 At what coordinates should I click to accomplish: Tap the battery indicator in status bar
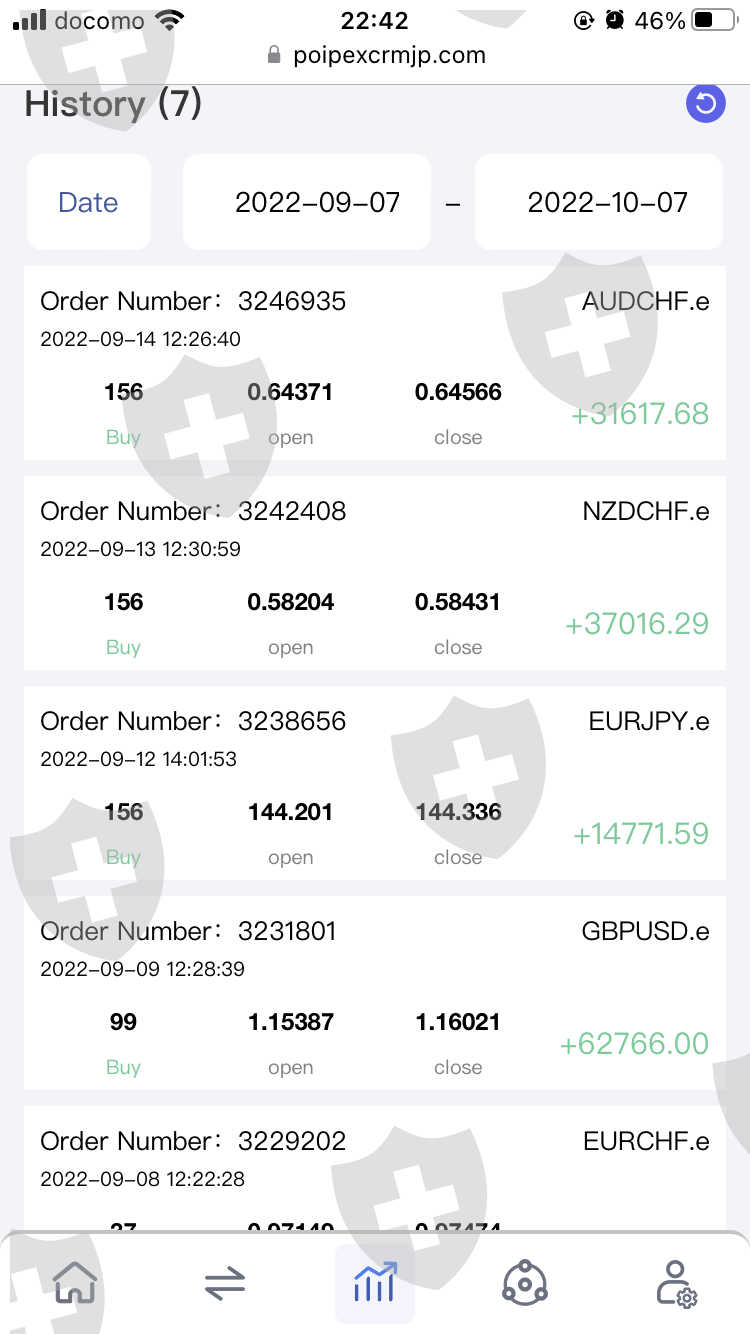point(714,20)
